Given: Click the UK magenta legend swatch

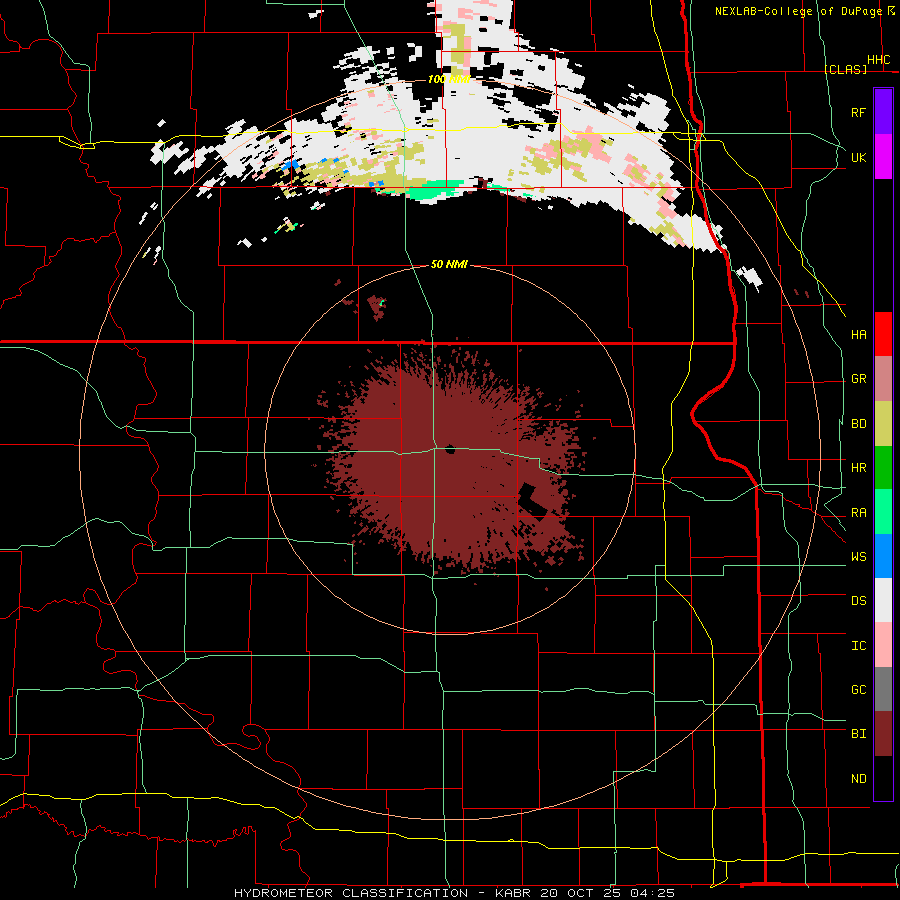Looking at the screenshot, I should coord(883,157).
